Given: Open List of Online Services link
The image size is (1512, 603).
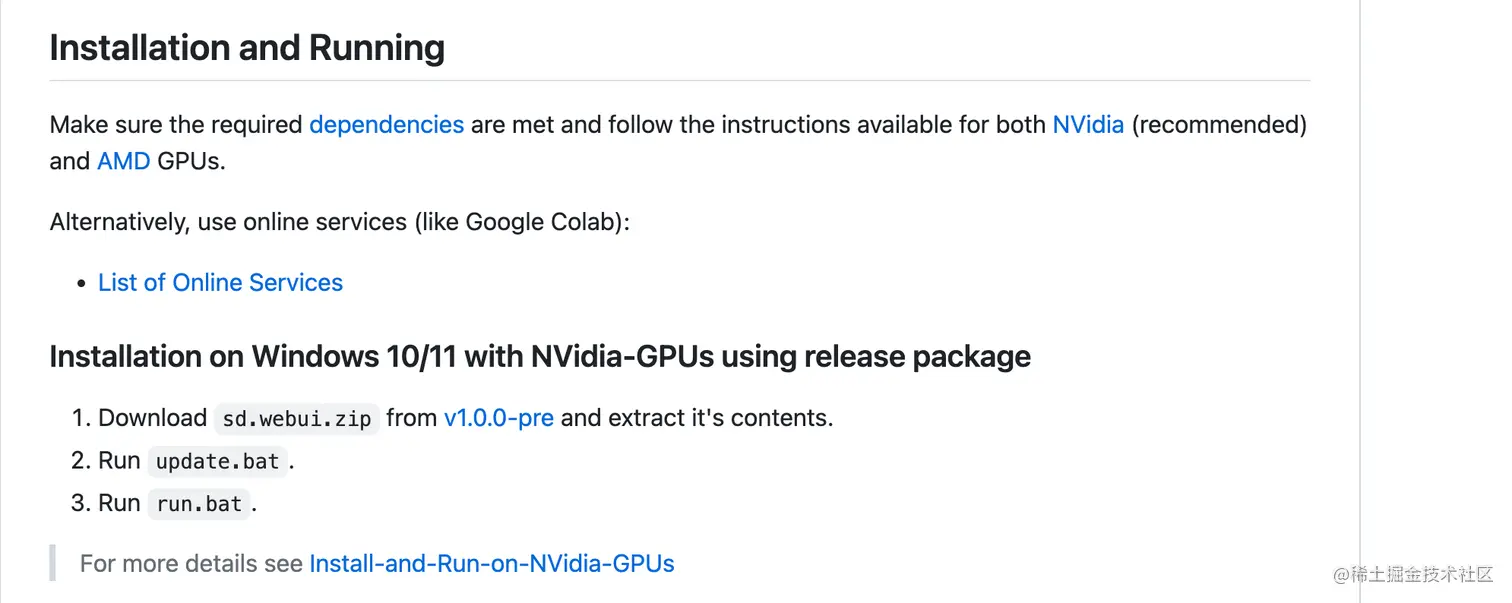Looking at the screenshot, I should click(x=220, y=283).
